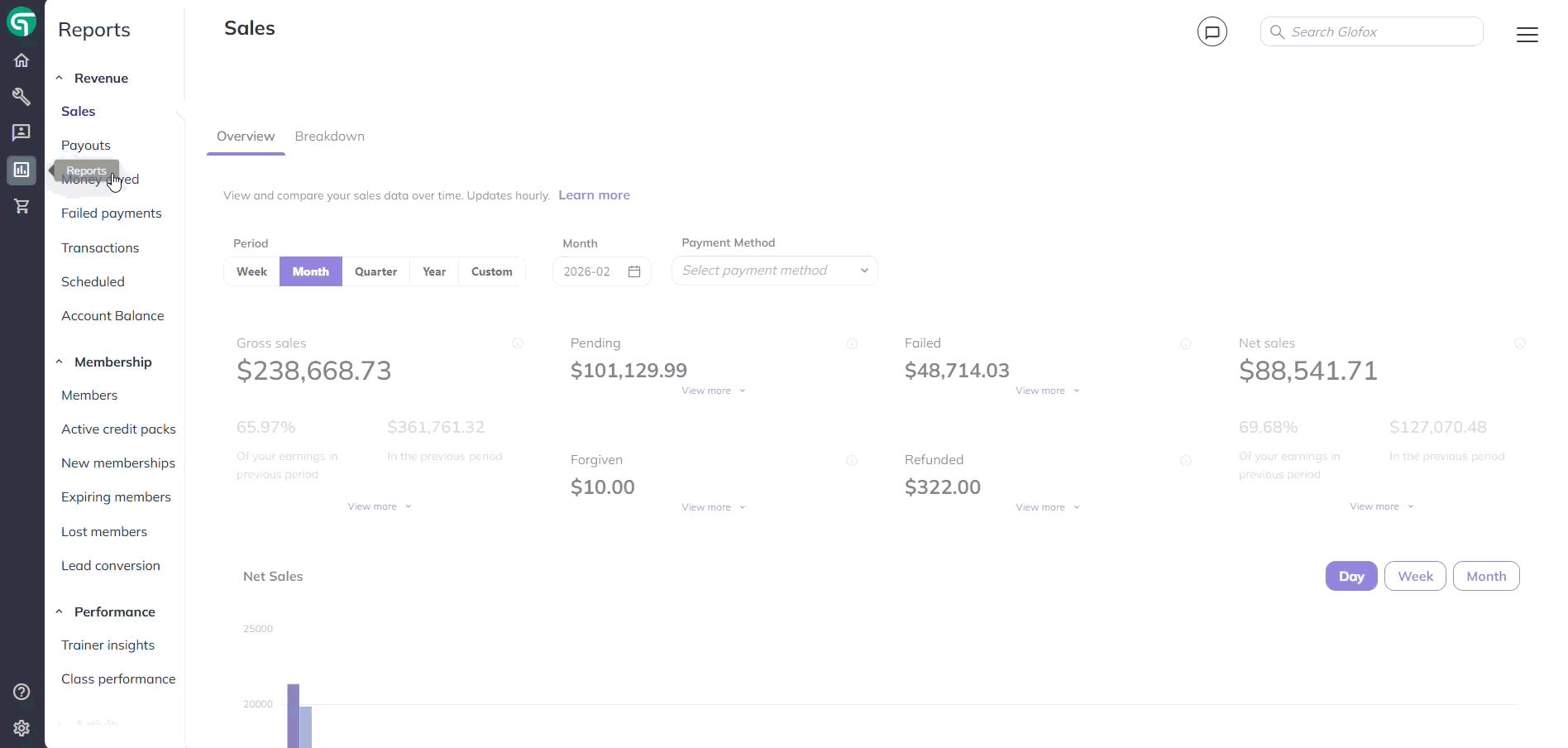
Task: Click the Net sales info icon
Action: click(1520, 343)
